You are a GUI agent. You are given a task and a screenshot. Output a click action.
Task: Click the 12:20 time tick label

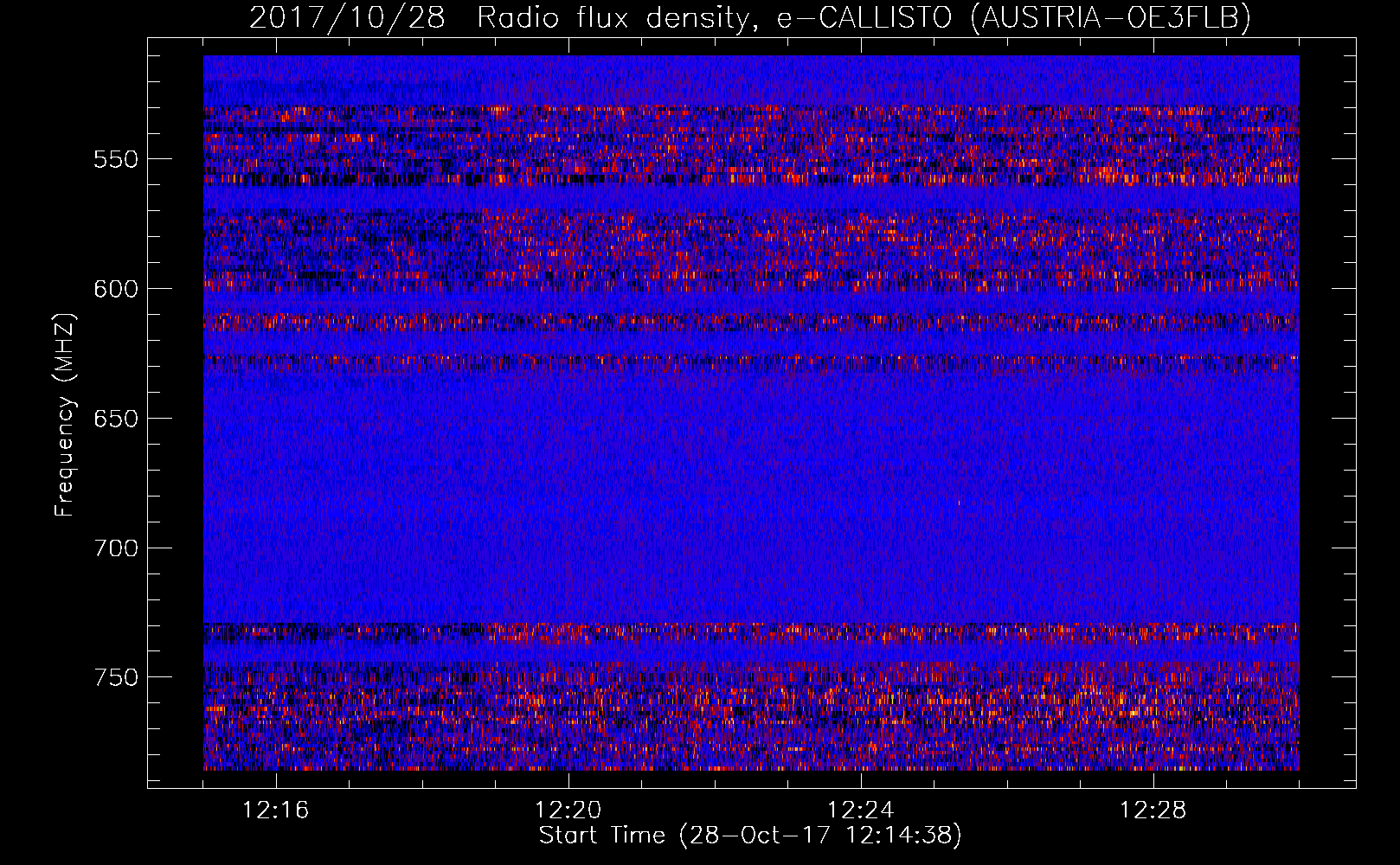(x=568, y=811)
